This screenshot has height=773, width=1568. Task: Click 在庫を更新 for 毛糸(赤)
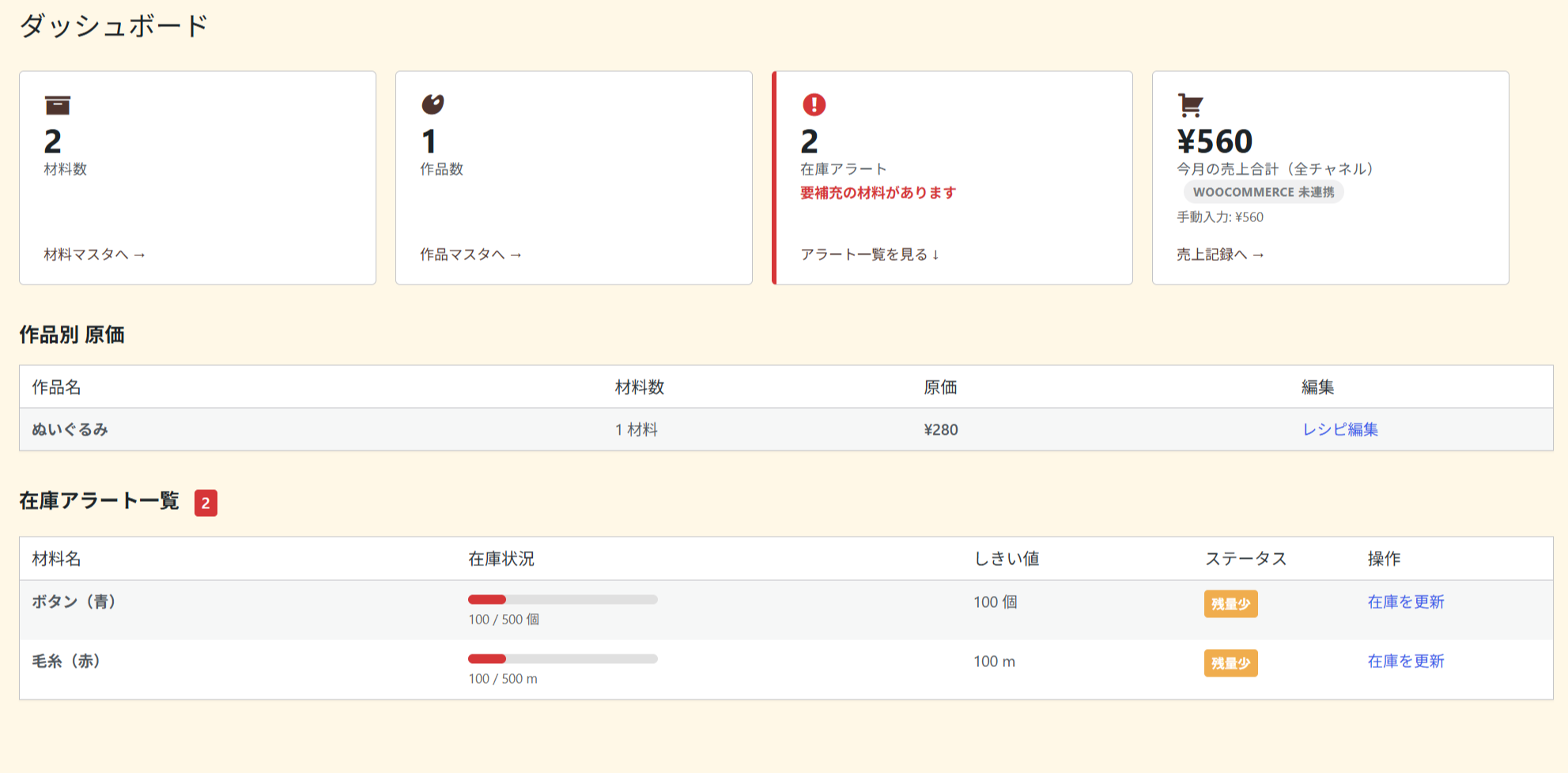click(x=1406, y=662)
